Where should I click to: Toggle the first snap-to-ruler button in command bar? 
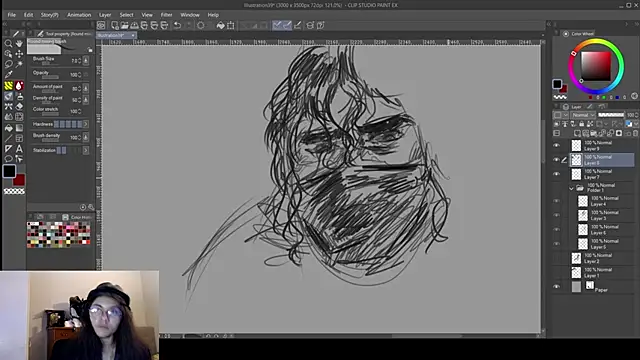[x=277, y=25]
